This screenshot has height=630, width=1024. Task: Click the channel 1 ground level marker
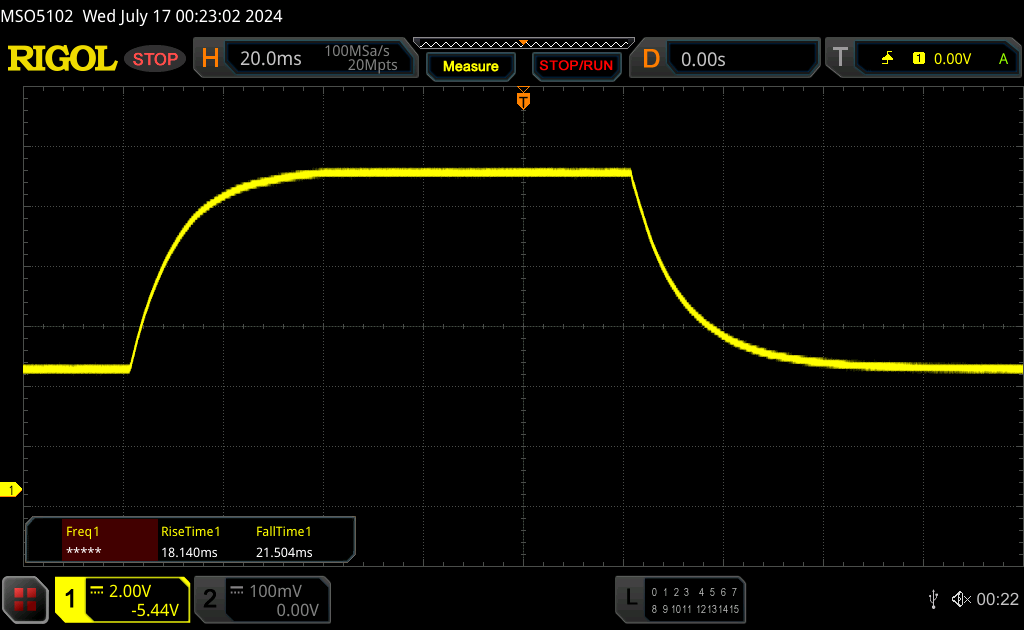[10, 490]
